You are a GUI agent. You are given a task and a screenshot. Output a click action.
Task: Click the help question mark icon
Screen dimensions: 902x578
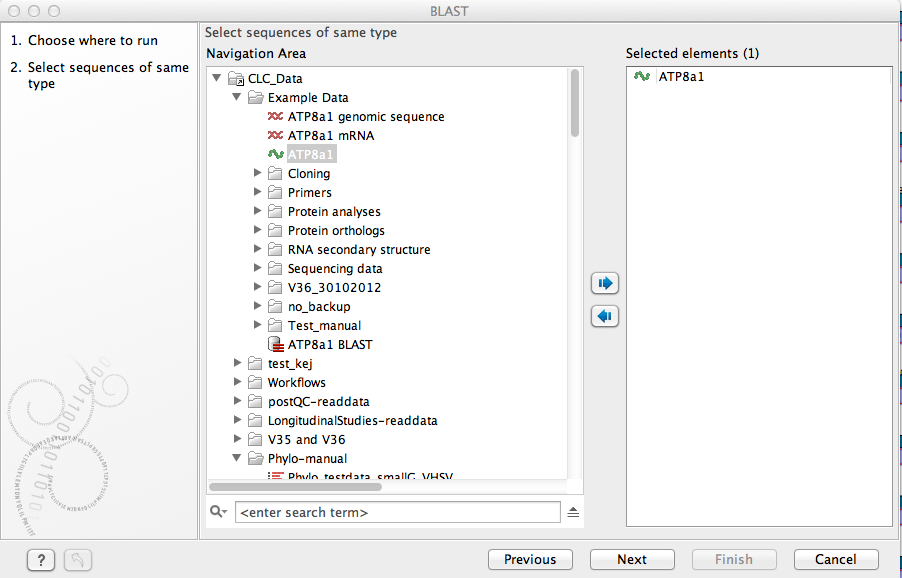[40, 560]
